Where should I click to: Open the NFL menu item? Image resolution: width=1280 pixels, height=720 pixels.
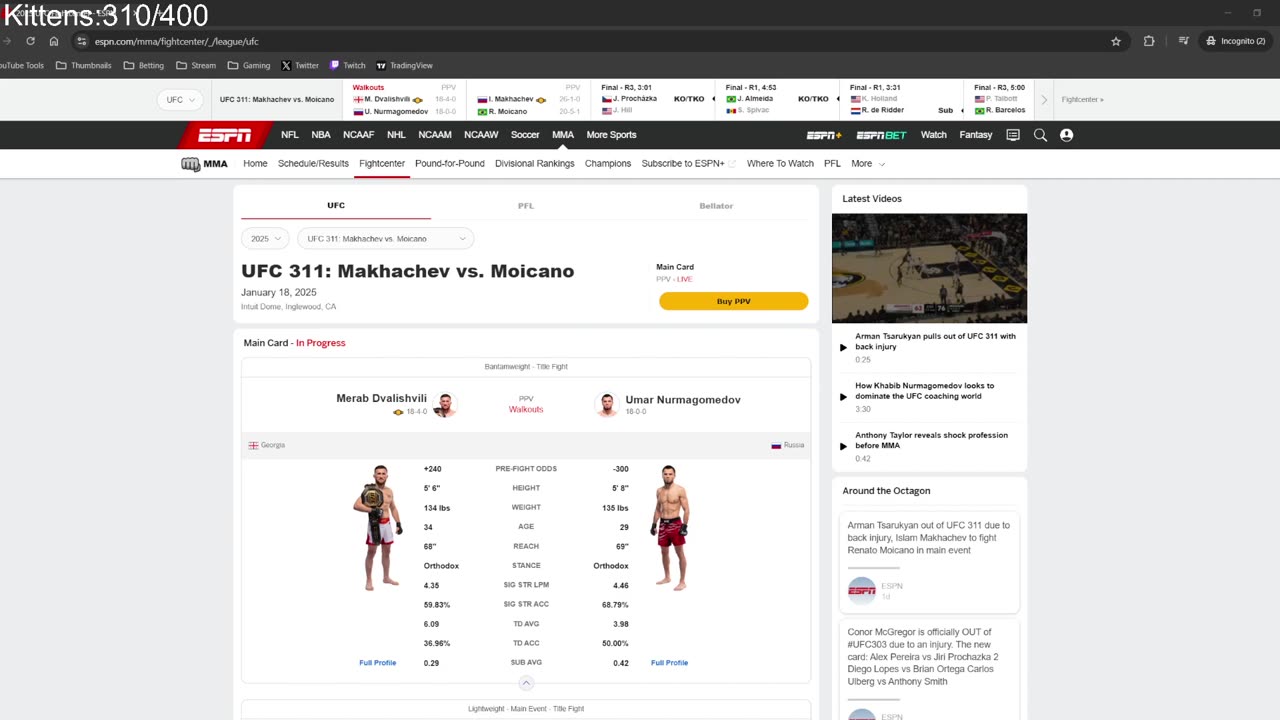290,135
